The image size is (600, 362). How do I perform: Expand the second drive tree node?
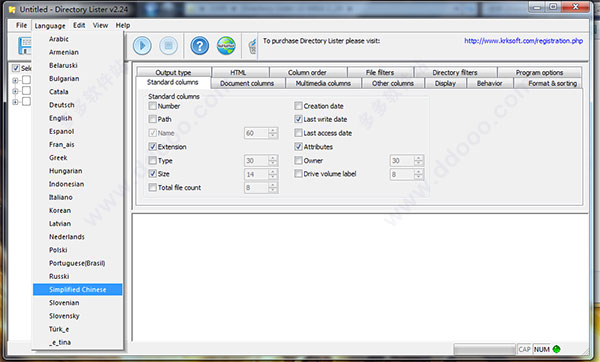(x=15, y=91)
